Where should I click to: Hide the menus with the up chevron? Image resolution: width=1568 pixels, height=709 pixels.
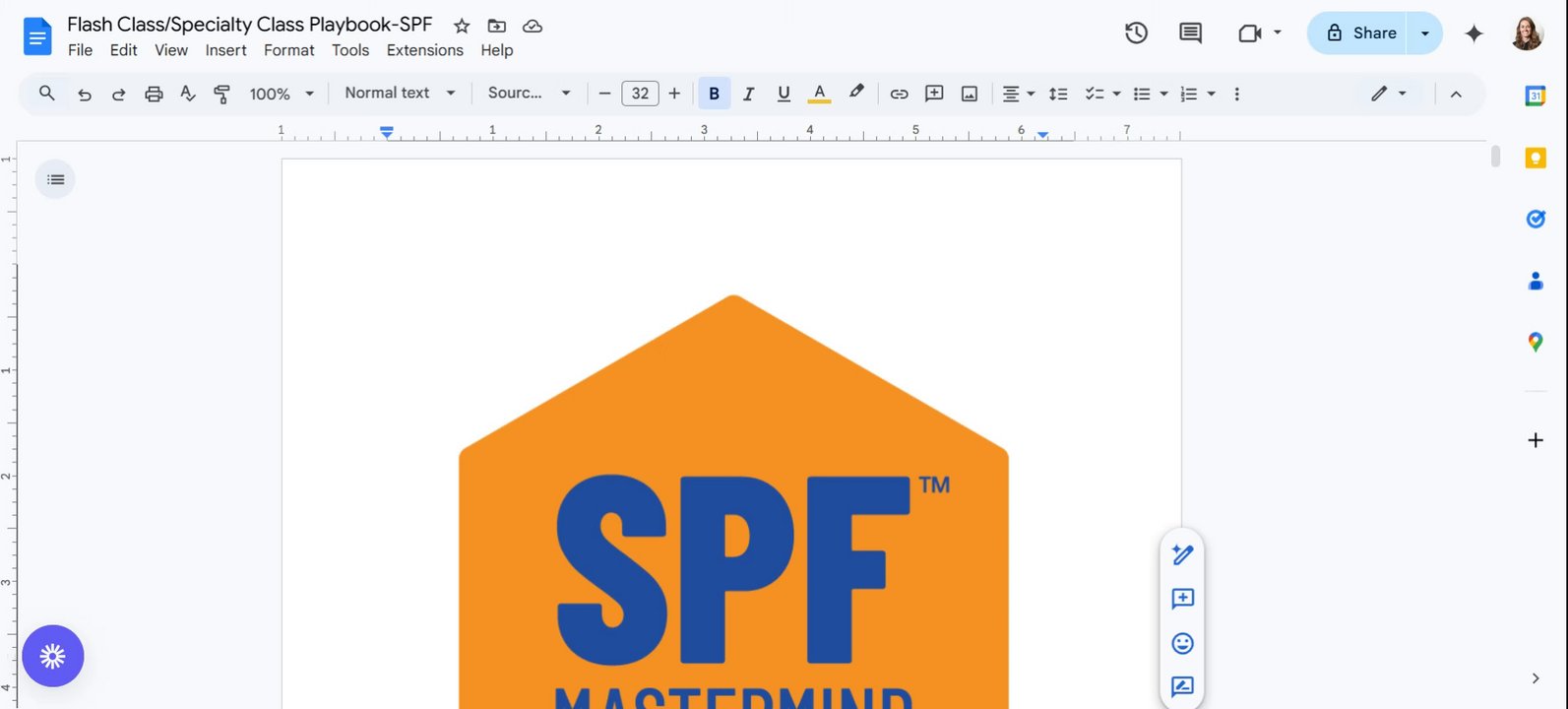click(x=1456, y=94)
